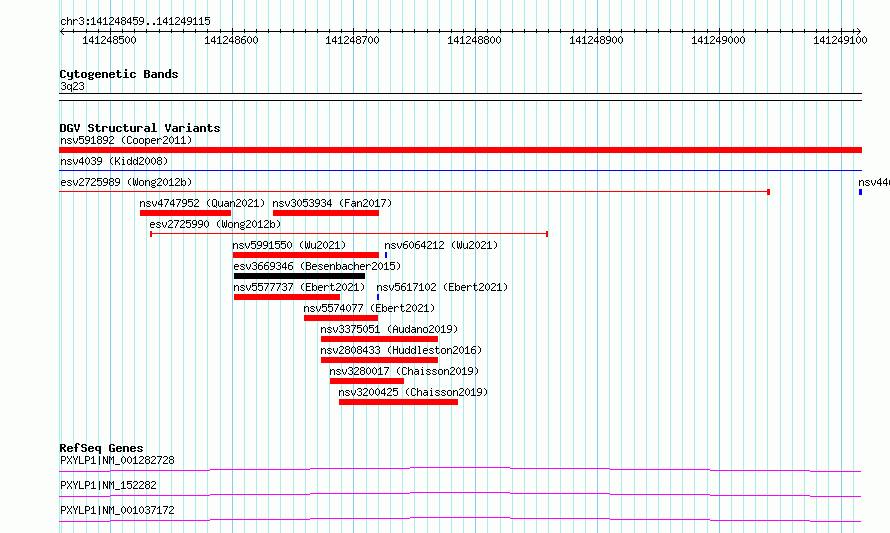Click the nsv3375051 (Audano2019) red bar
Image resolution: width=890 pixels, height=533 pixels.
pos(379,339)
